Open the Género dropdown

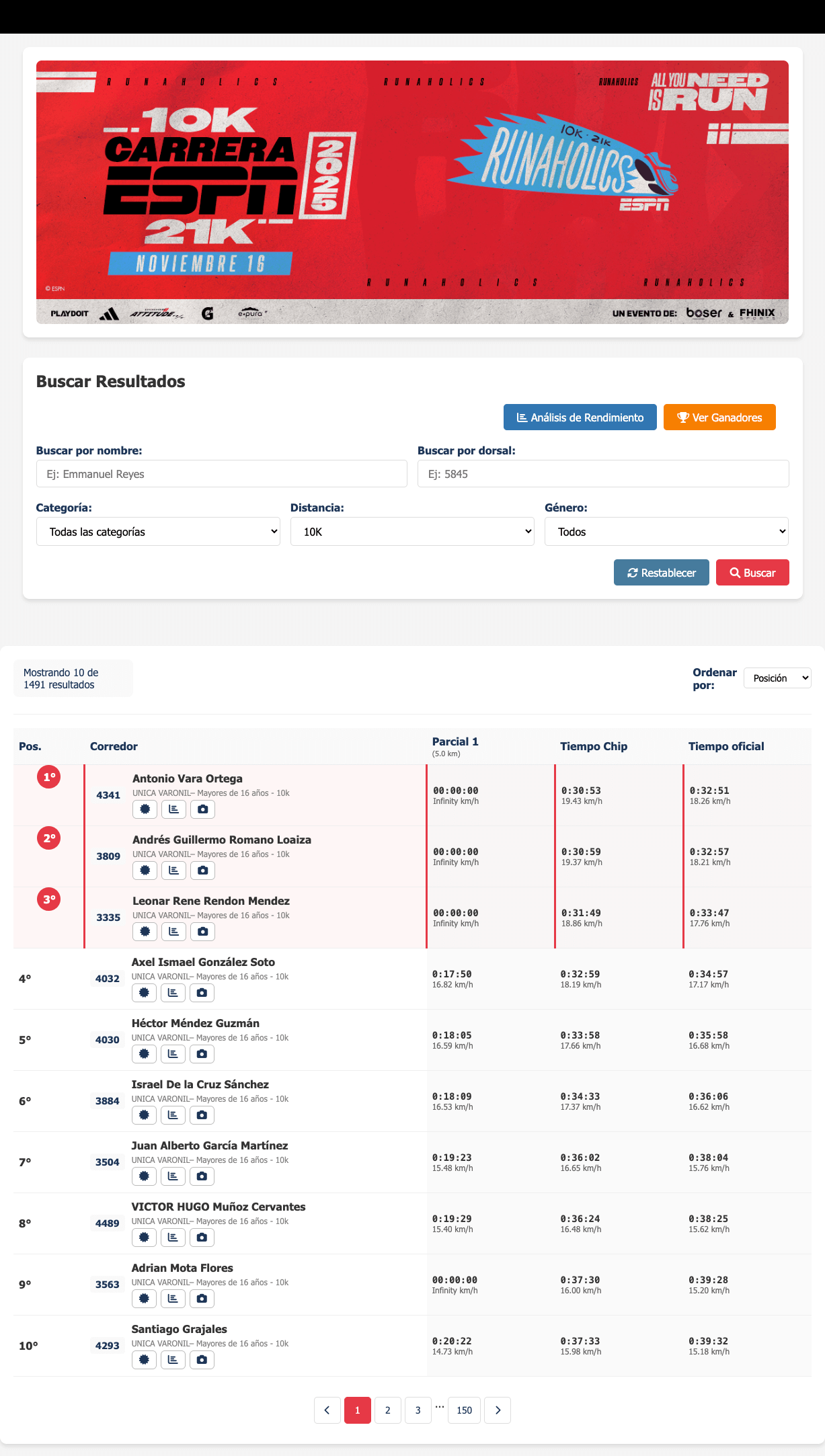666,532
